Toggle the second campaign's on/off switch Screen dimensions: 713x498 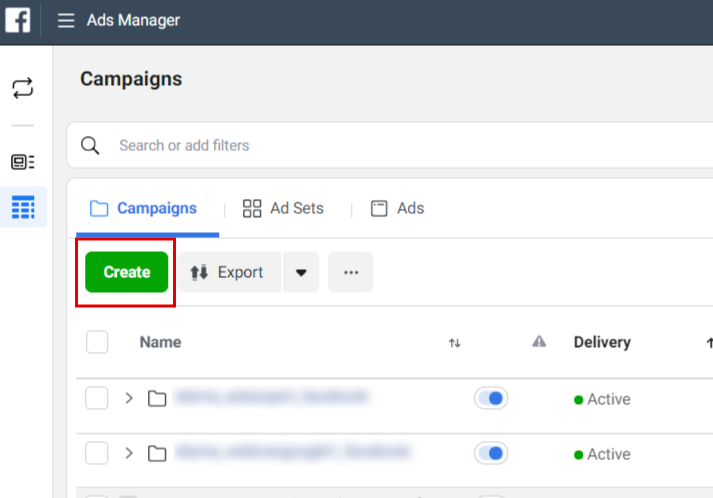(x=491, y=453)
